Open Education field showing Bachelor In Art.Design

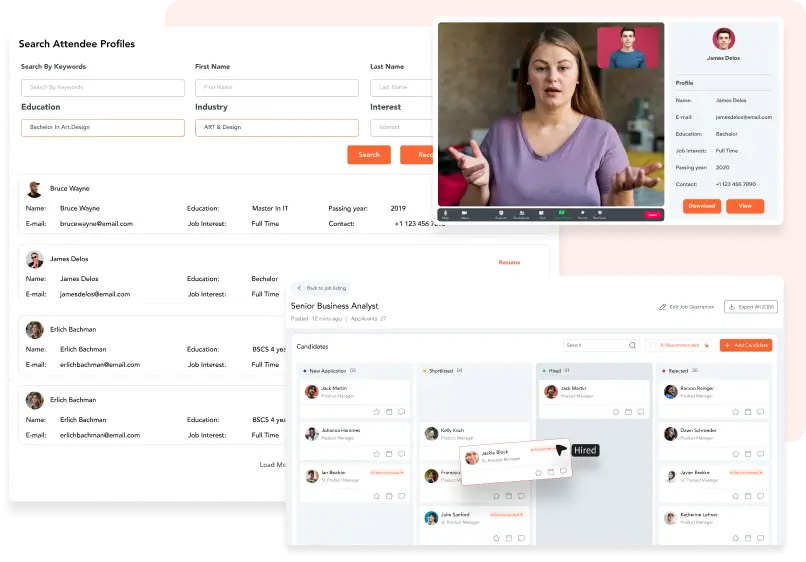click(103, 128)
